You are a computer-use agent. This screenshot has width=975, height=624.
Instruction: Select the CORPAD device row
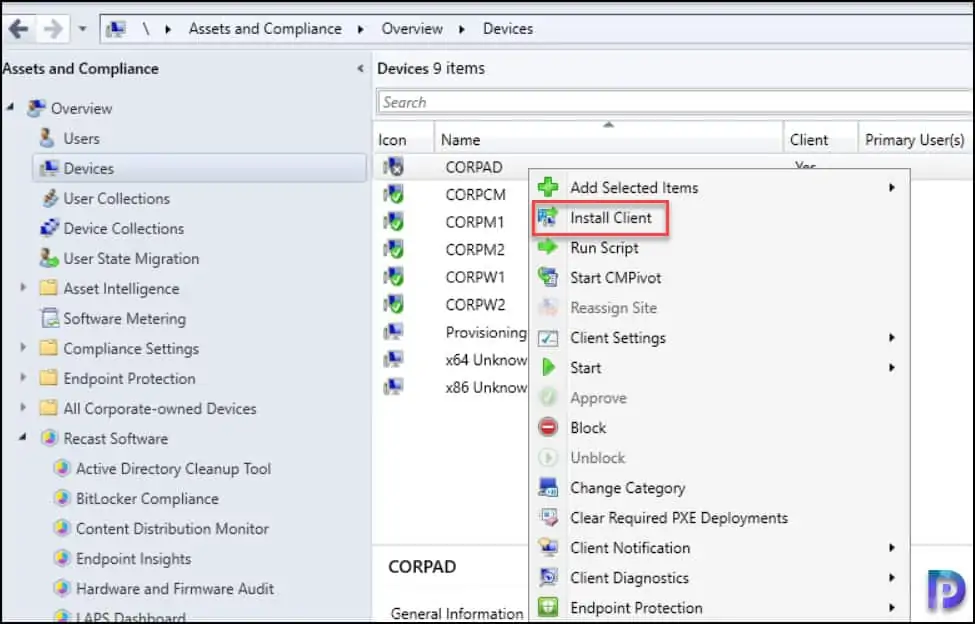(474, 167)
